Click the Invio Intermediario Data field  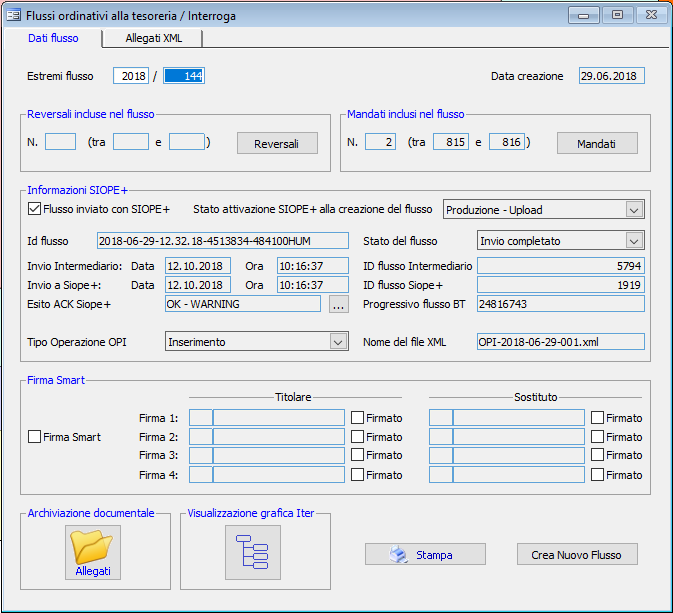tap(198, 266)
